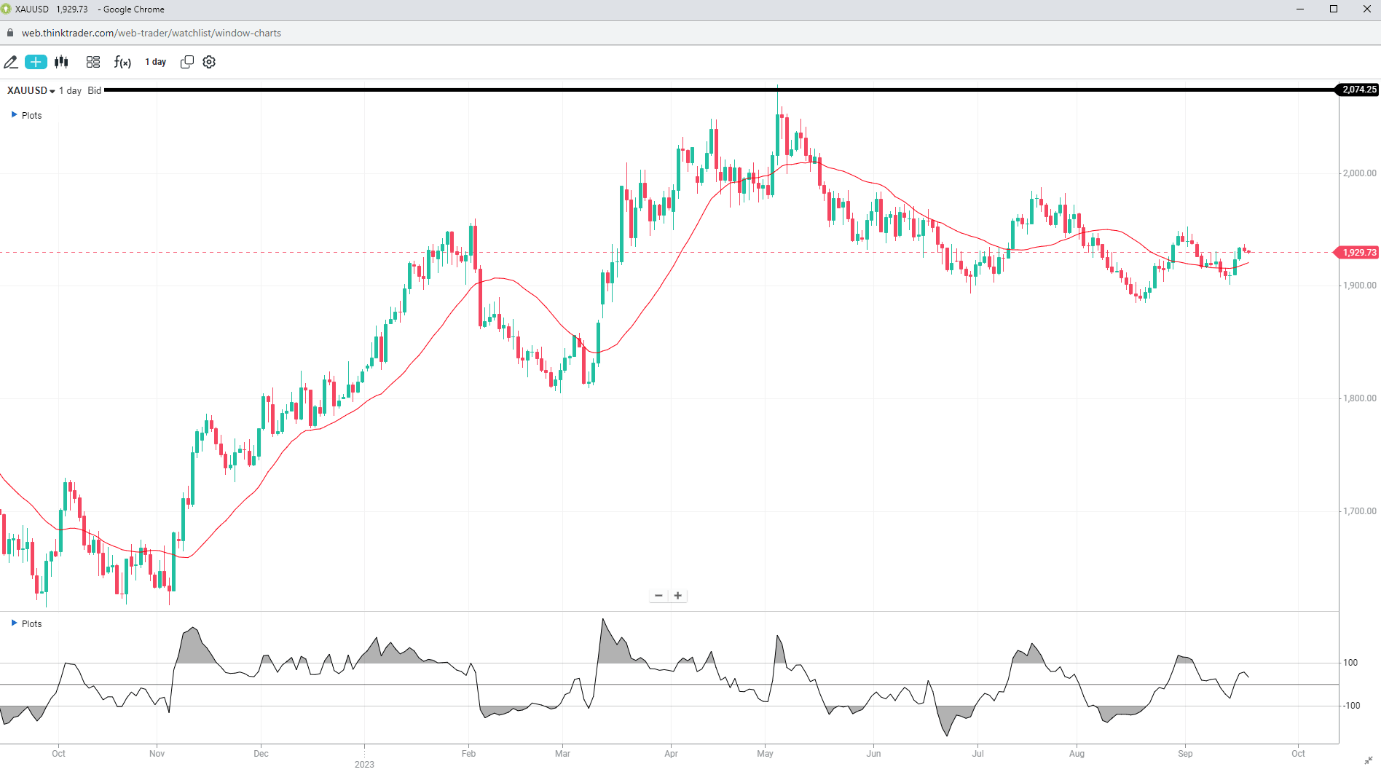1381x772 pixels.
Task: Click the May label on time axis
Action: coord(766,753)
